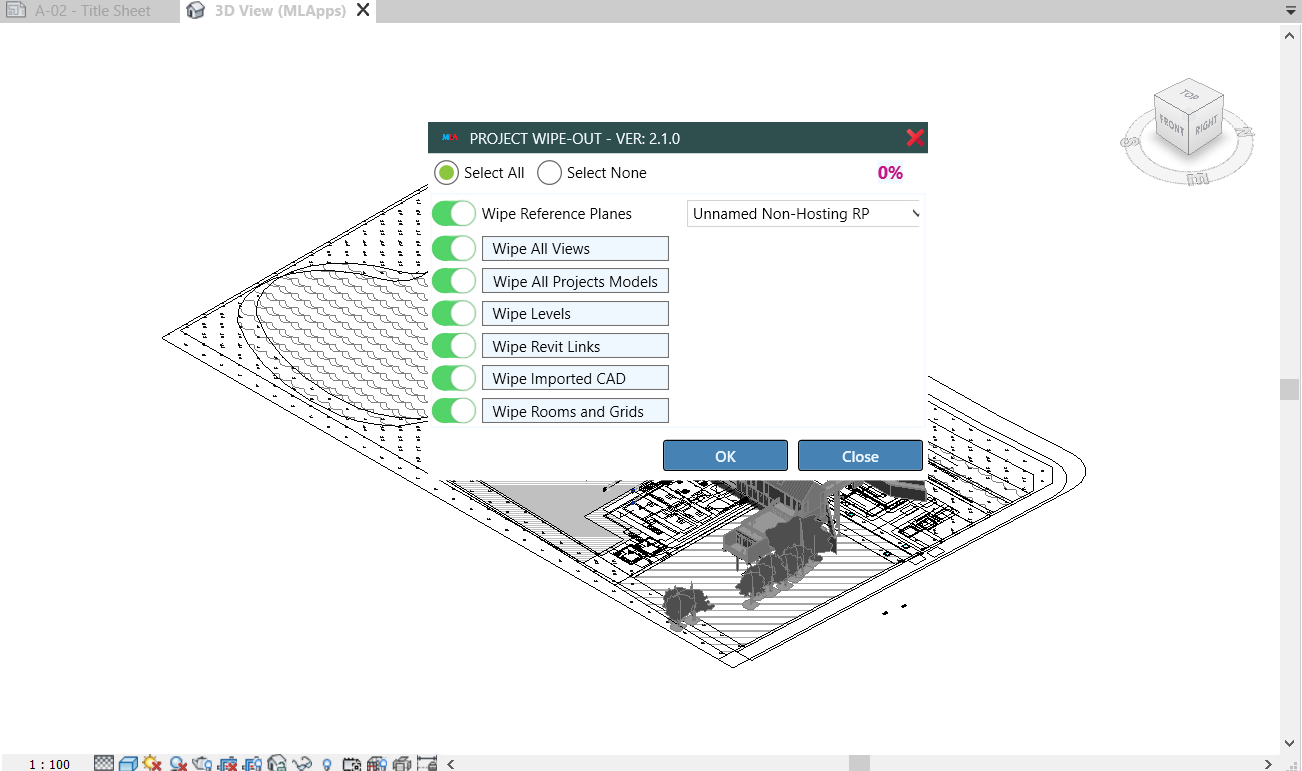Open the Unnamed Non-Hosting RP dropdown
Screen dimensions: 1302x771
pos(804,214)
